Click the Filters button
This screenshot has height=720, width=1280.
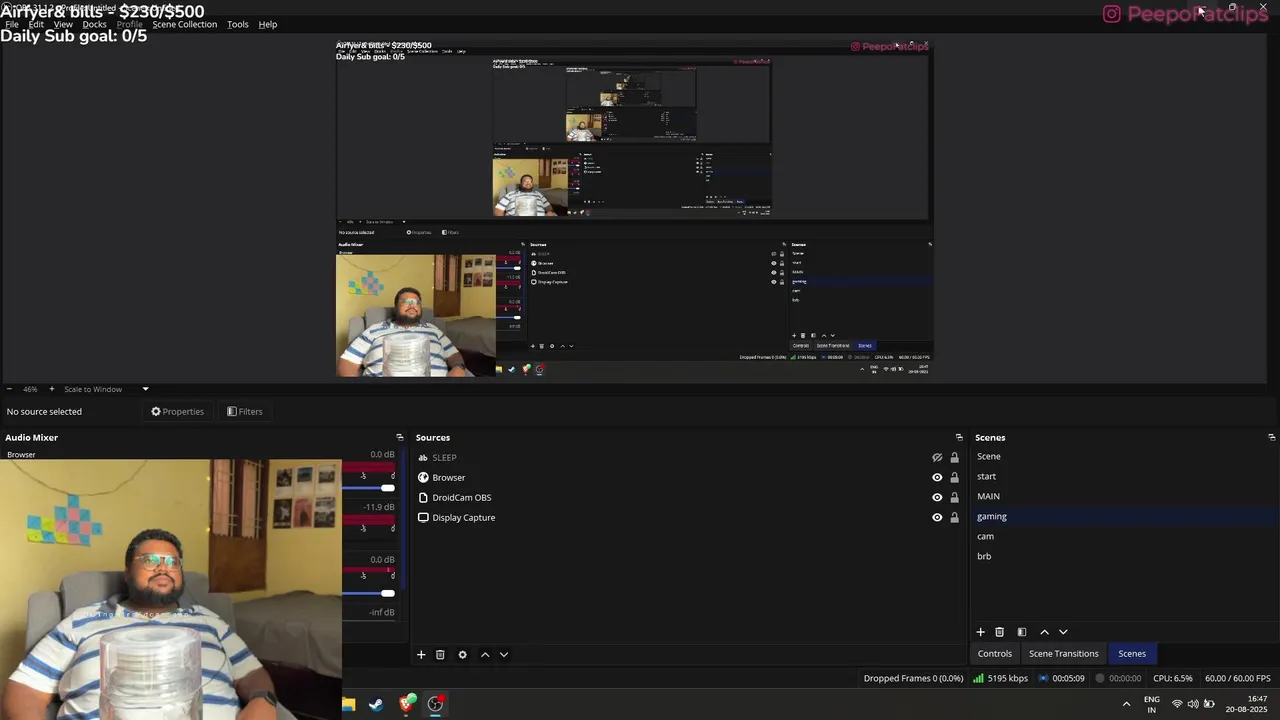point(245,412)
